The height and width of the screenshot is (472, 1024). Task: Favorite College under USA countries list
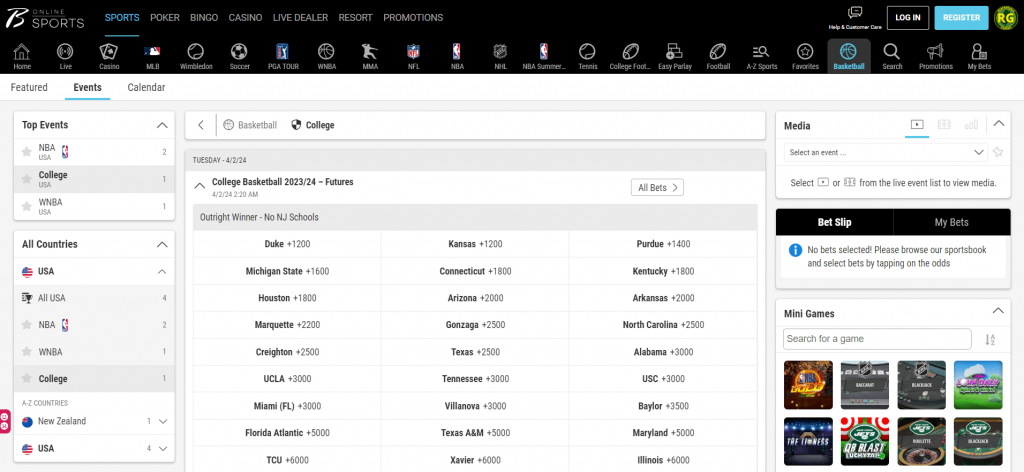point(27,379)
